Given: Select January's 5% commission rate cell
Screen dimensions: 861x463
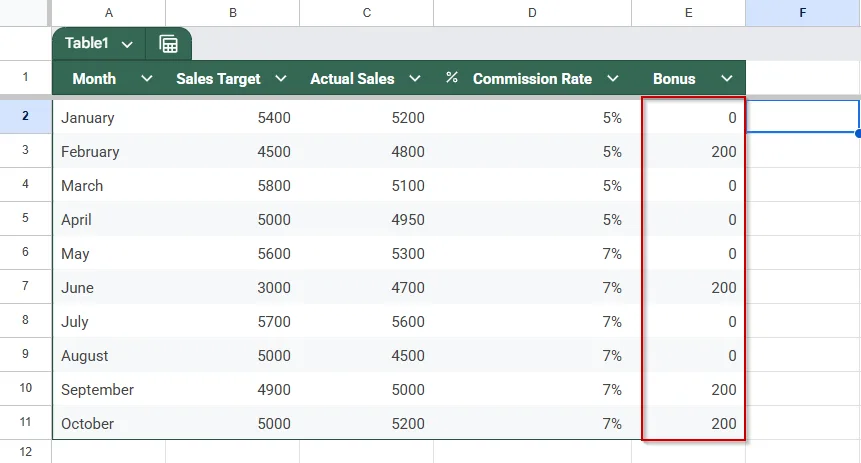Looking at the screenshot, I should (x=532, y=117).
